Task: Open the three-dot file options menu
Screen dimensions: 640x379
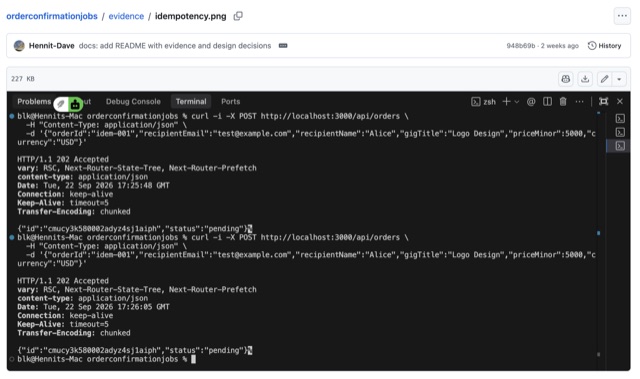Action: coord(622,16)
